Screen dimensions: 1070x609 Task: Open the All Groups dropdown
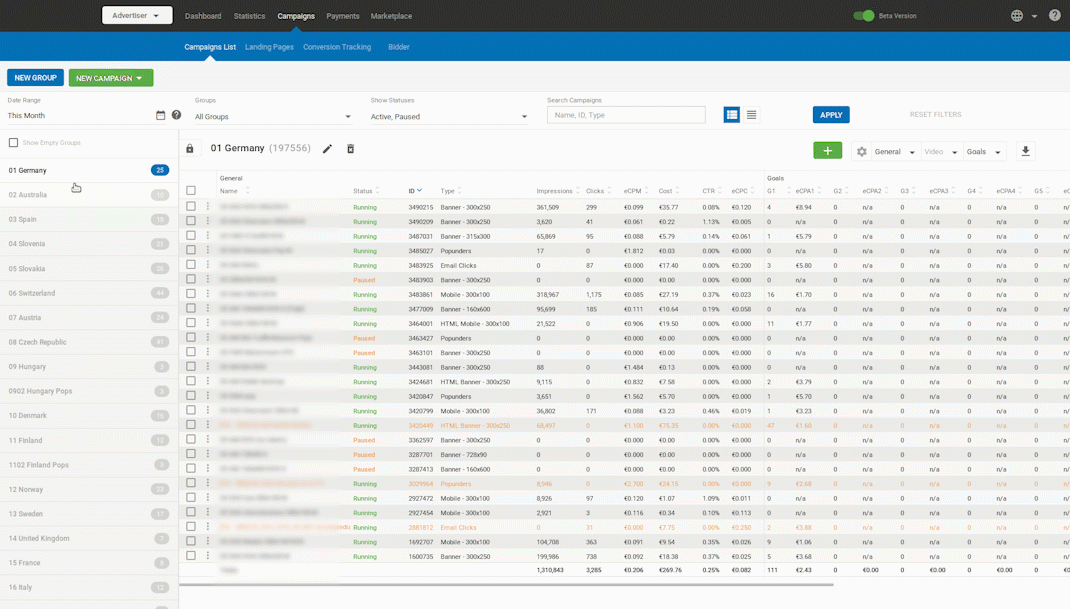point(273,117)
